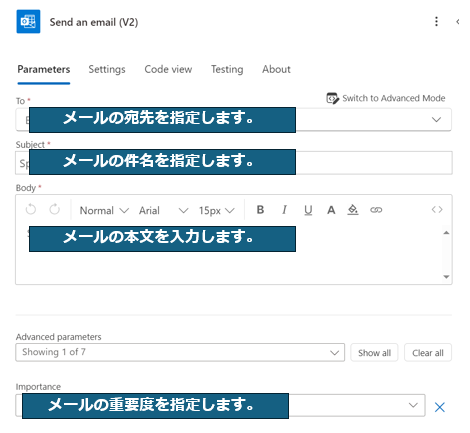This screenshot has height=433, width=470.
Task: Insert a hyperlink with the link icon
Action: pos(376,210)
